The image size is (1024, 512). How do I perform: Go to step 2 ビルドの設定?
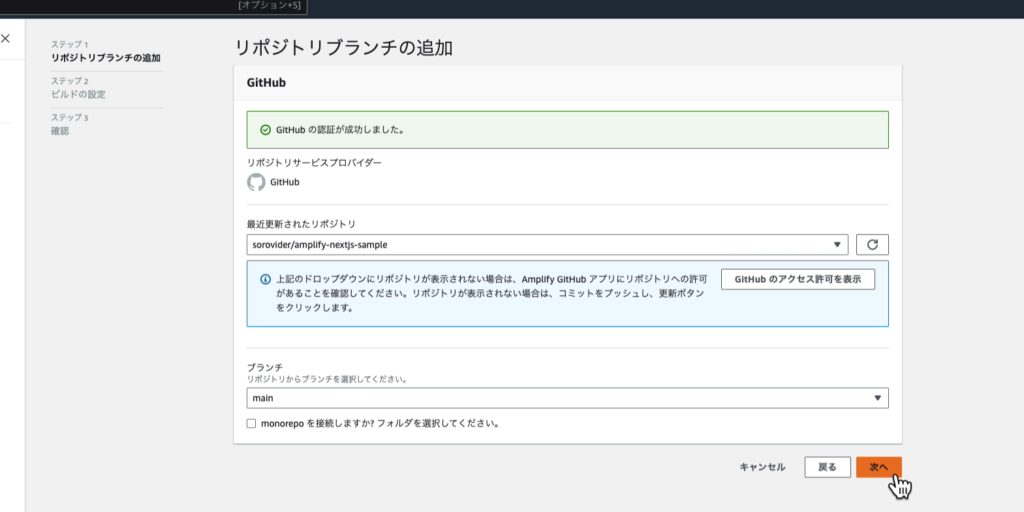point(78,94)
